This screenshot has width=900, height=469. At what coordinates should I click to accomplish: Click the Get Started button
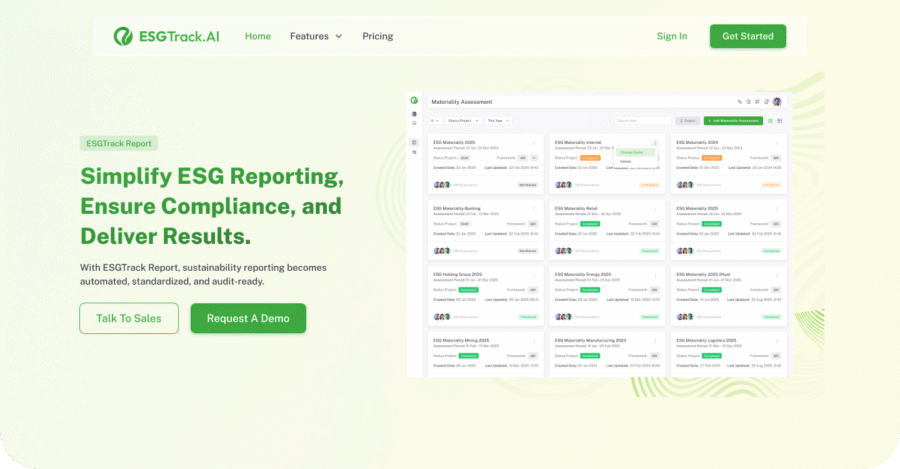click(x=748, y=36)
